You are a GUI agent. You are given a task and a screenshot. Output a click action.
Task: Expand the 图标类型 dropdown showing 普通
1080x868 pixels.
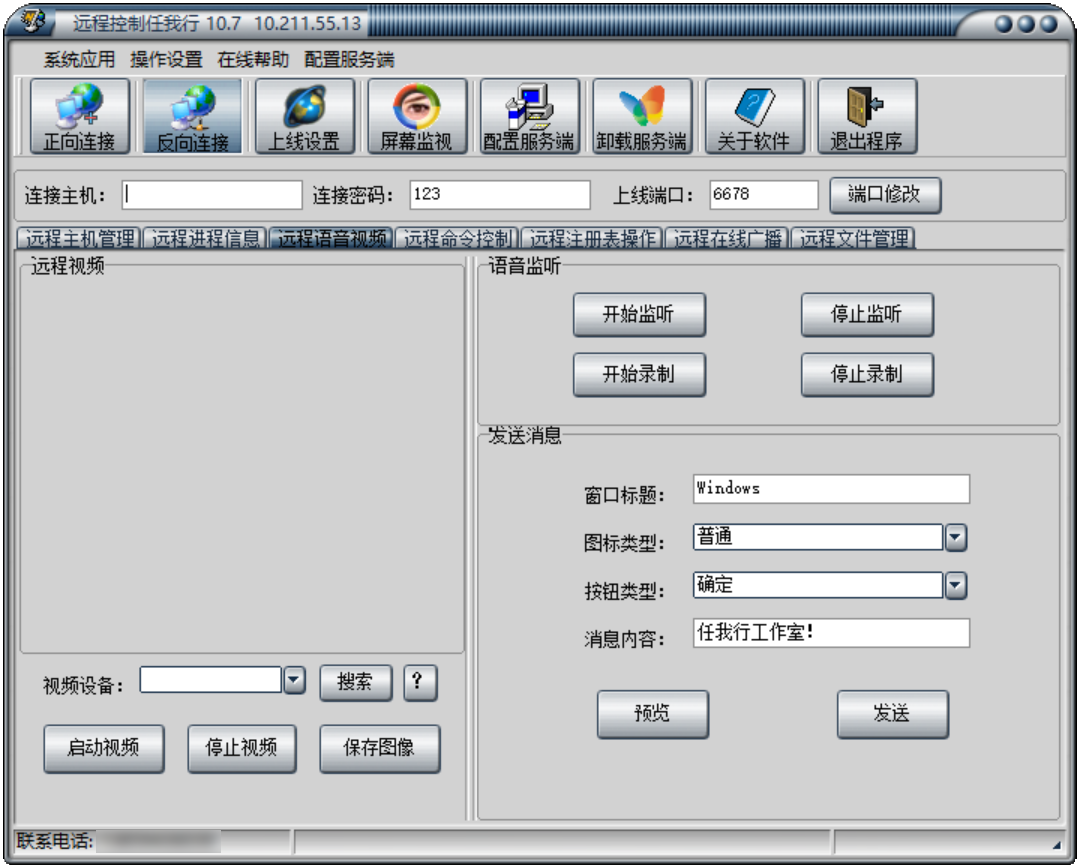point(953,537)
